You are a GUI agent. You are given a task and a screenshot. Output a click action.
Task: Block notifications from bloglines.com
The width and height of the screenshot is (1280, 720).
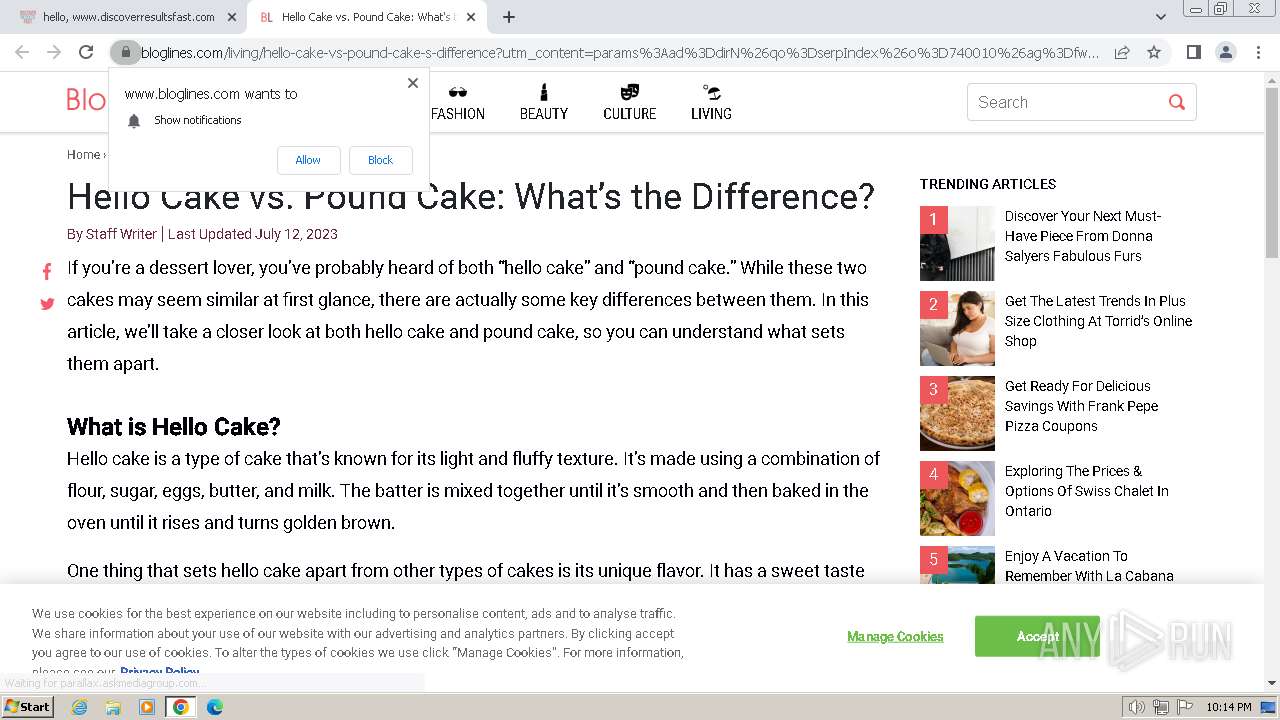coord(380,160)
